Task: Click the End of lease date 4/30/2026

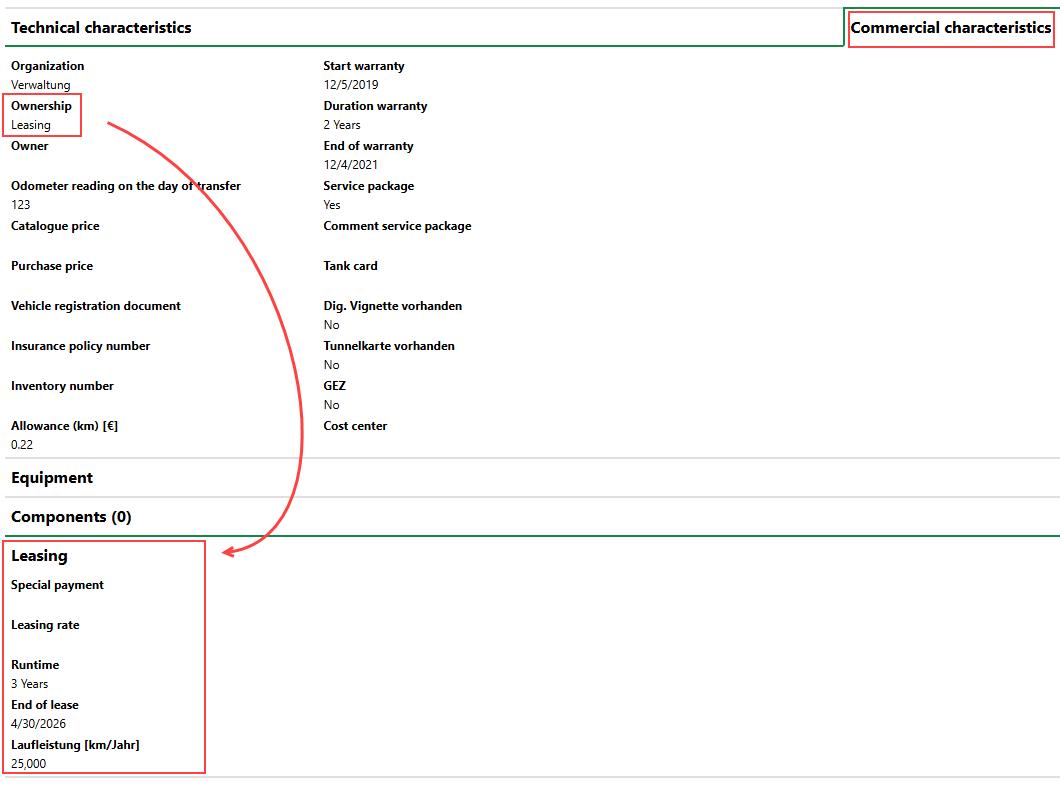Action: pyautogui.click(x=39, y=724)
